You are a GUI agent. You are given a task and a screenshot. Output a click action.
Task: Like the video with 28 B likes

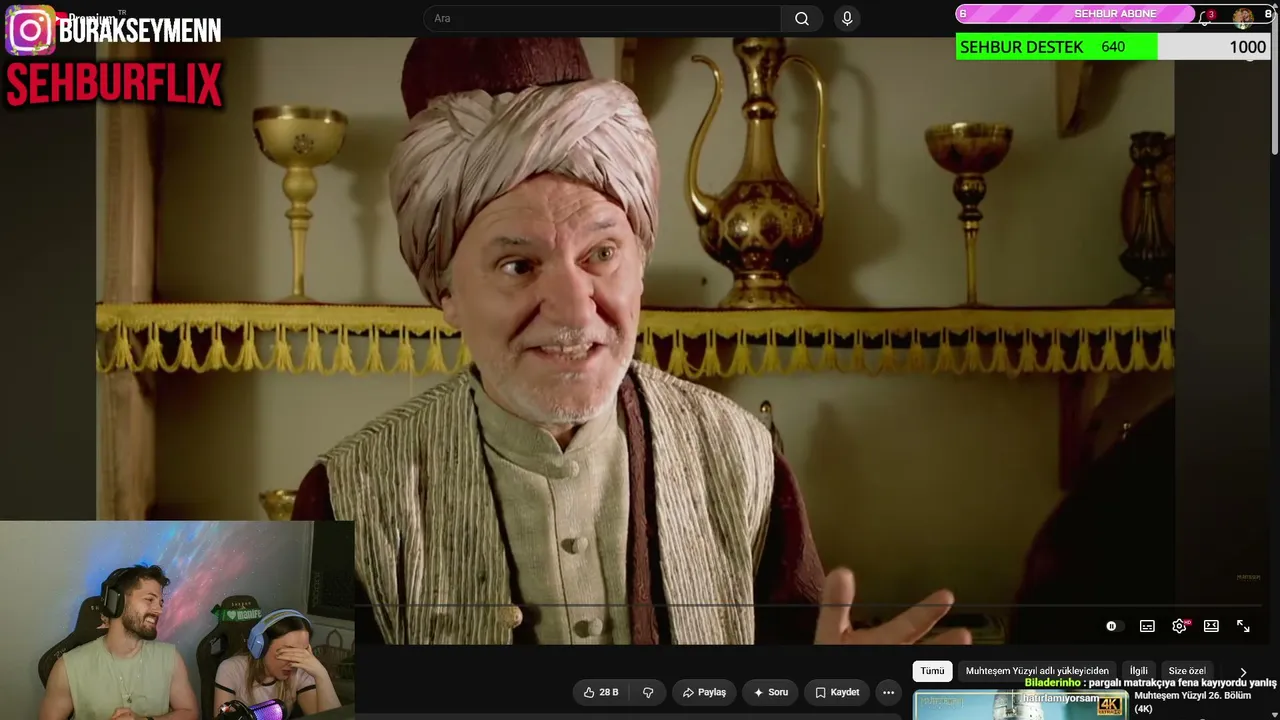click(x=601, y=692)
